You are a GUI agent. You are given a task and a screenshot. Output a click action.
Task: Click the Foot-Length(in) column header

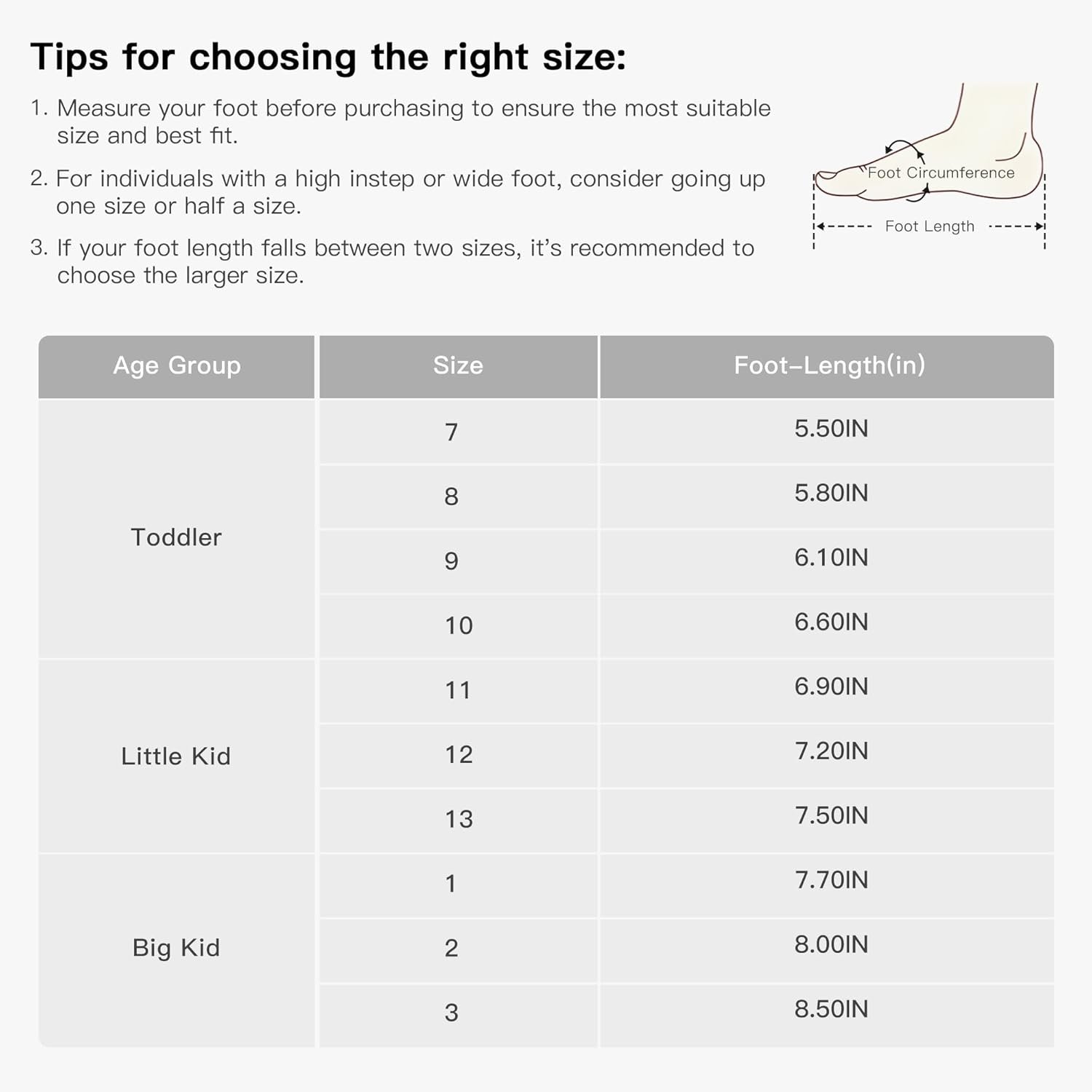point(829,365)
